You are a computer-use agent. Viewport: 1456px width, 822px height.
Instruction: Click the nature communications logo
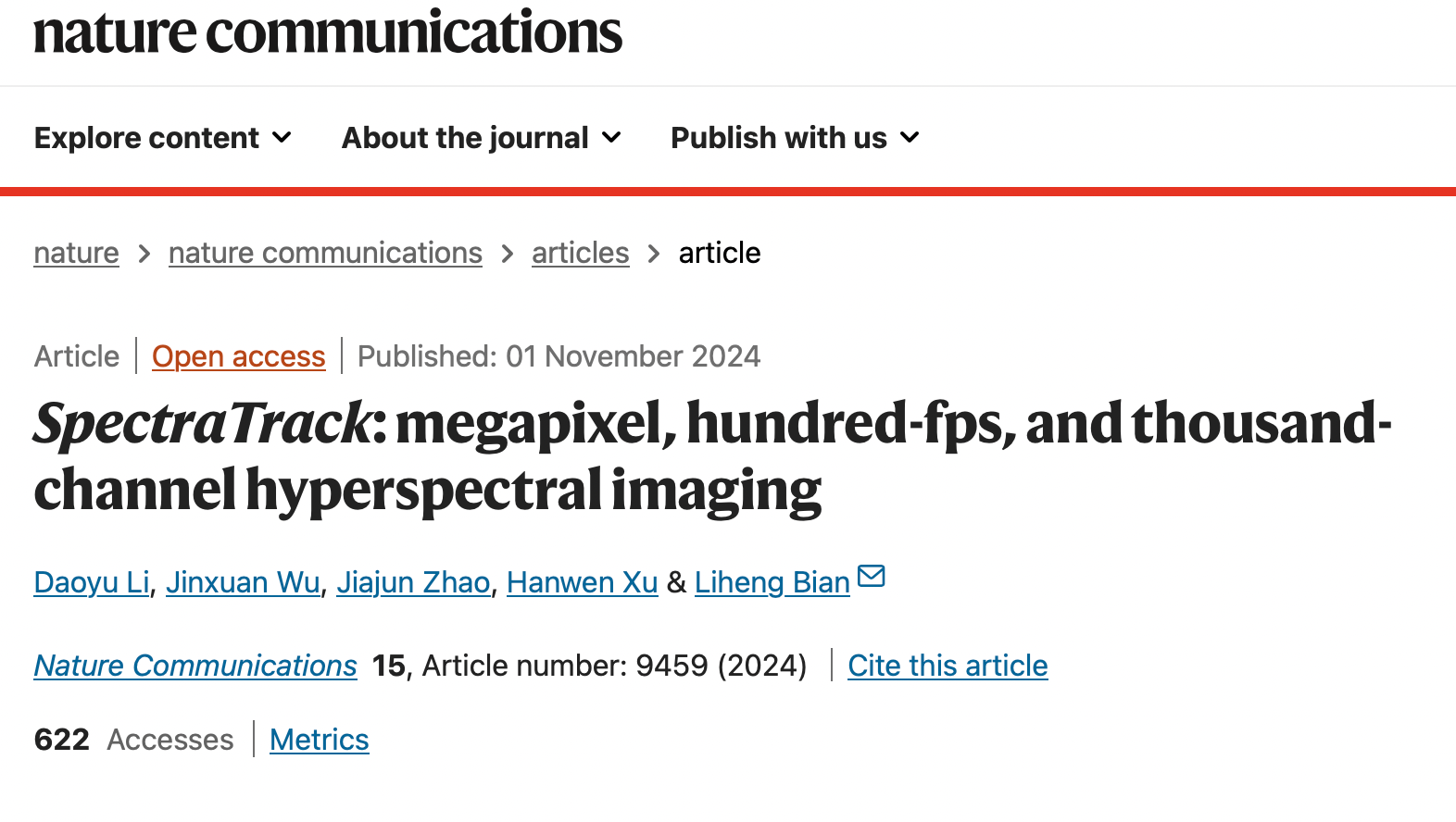(x=328, y=33)
